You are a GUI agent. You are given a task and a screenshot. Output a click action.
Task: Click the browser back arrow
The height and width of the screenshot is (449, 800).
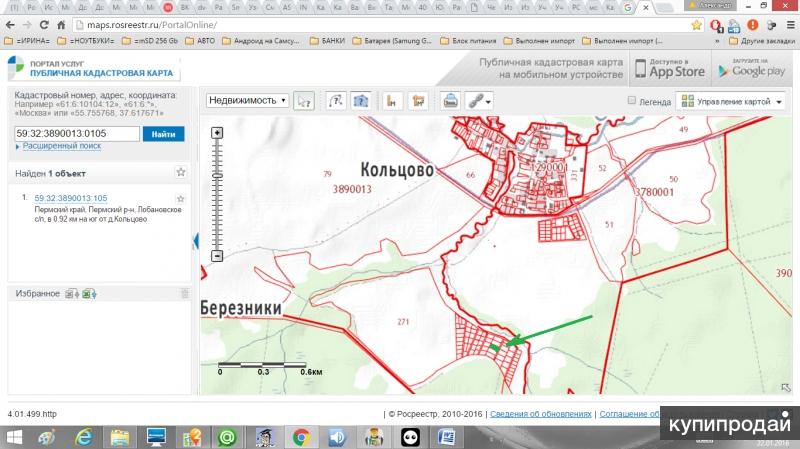click(10, 24)
